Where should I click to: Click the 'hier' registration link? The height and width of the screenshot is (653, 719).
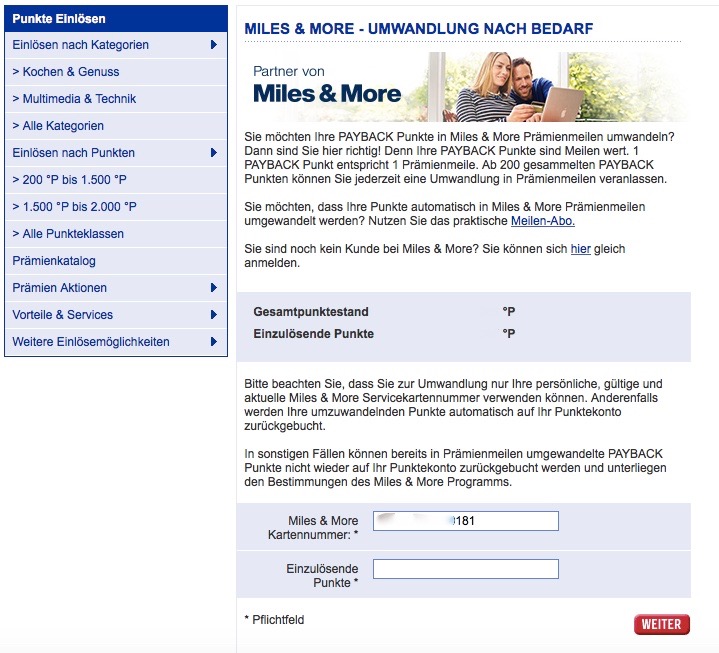(x=580, y=248)
